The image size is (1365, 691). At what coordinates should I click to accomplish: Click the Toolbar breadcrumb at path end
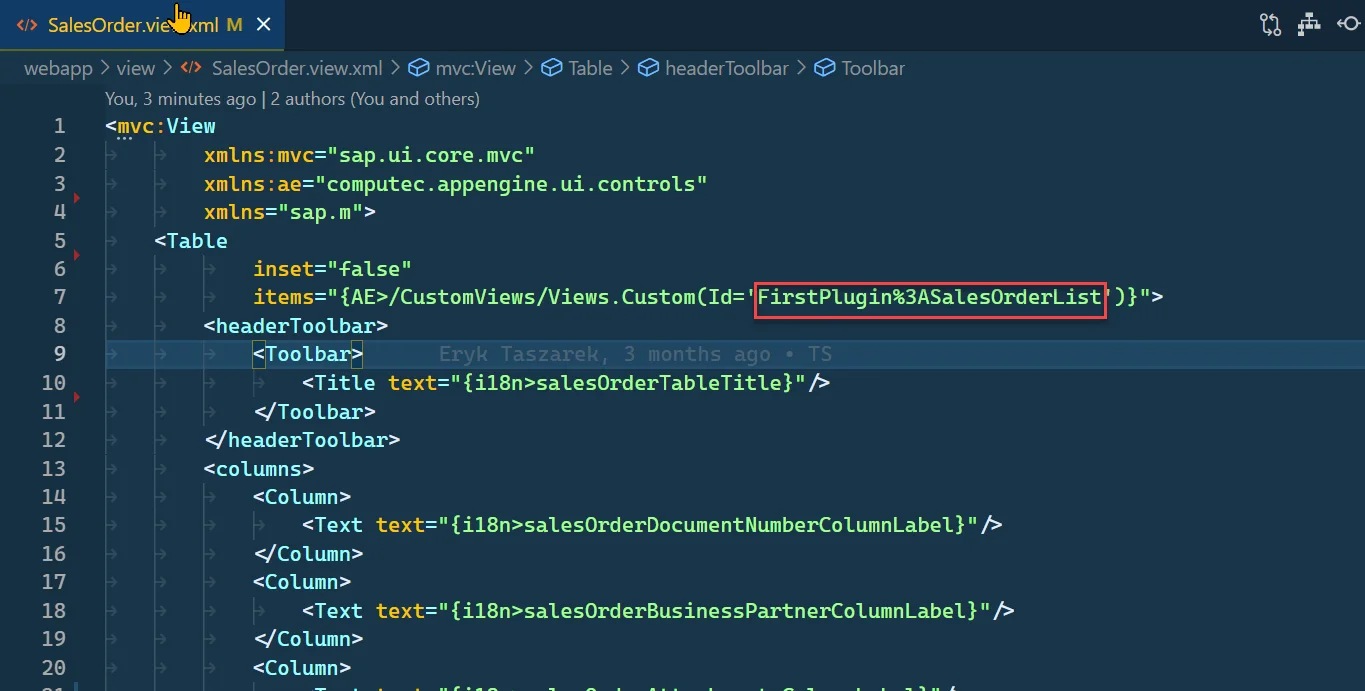coord(872,68)
